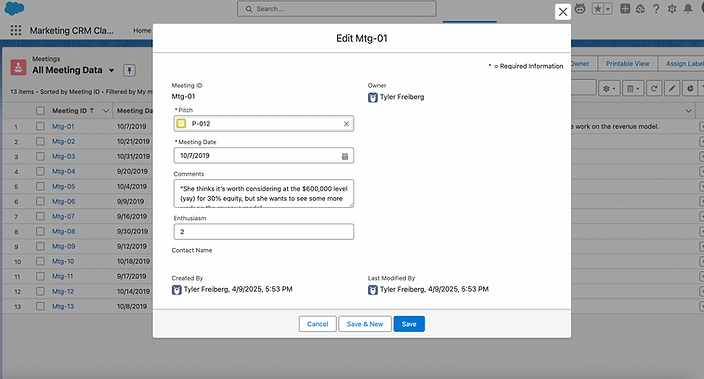Open the Favorites list dropdown arrow

tap(608, 9)
